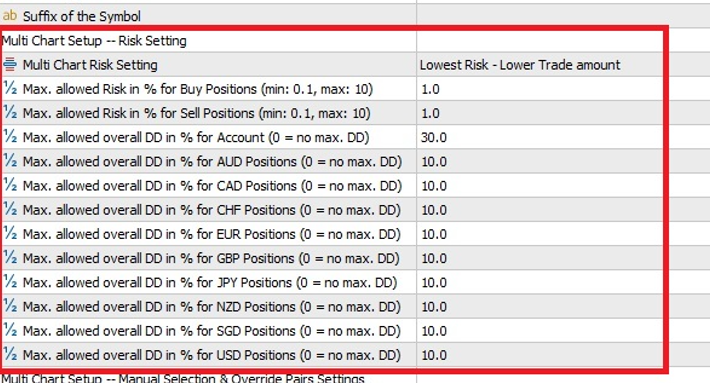Image resolution: width=710 pixels, height=383 pixels.
Task: Select the 'DD in % for SGD Positions' label
Action: 211,331
